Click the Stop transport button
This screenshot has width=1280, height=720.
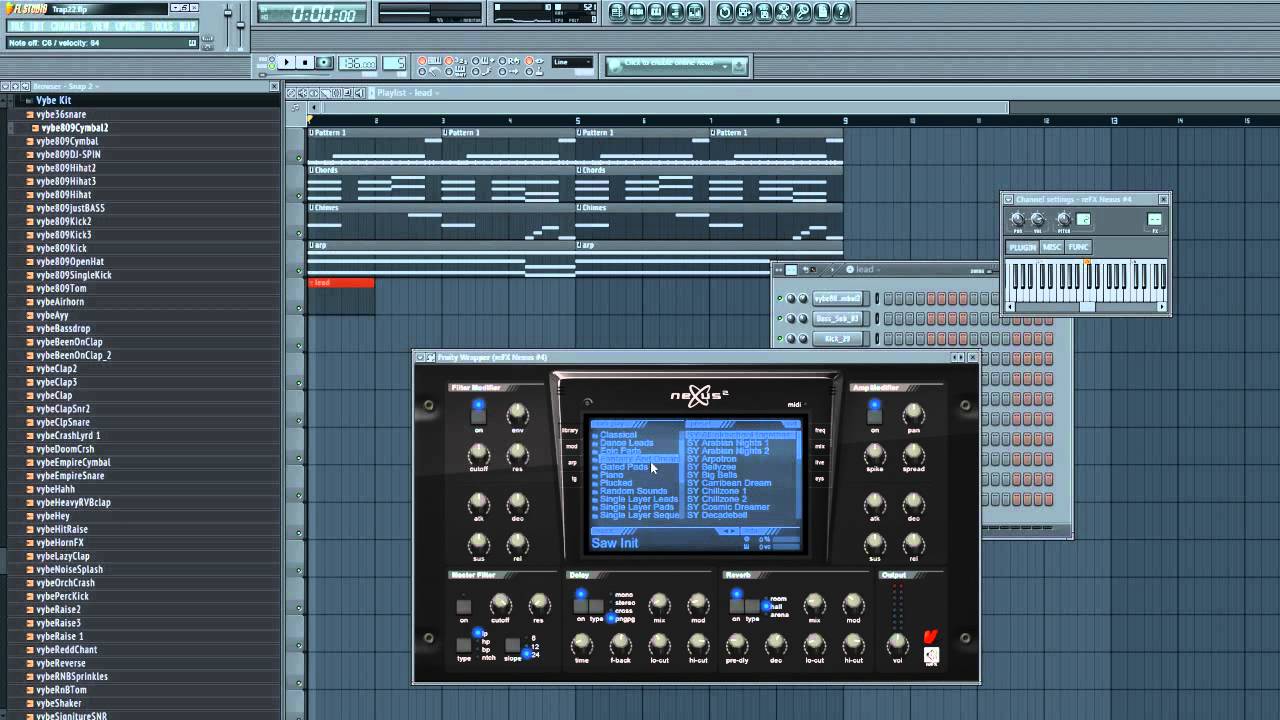coord(305,63)
